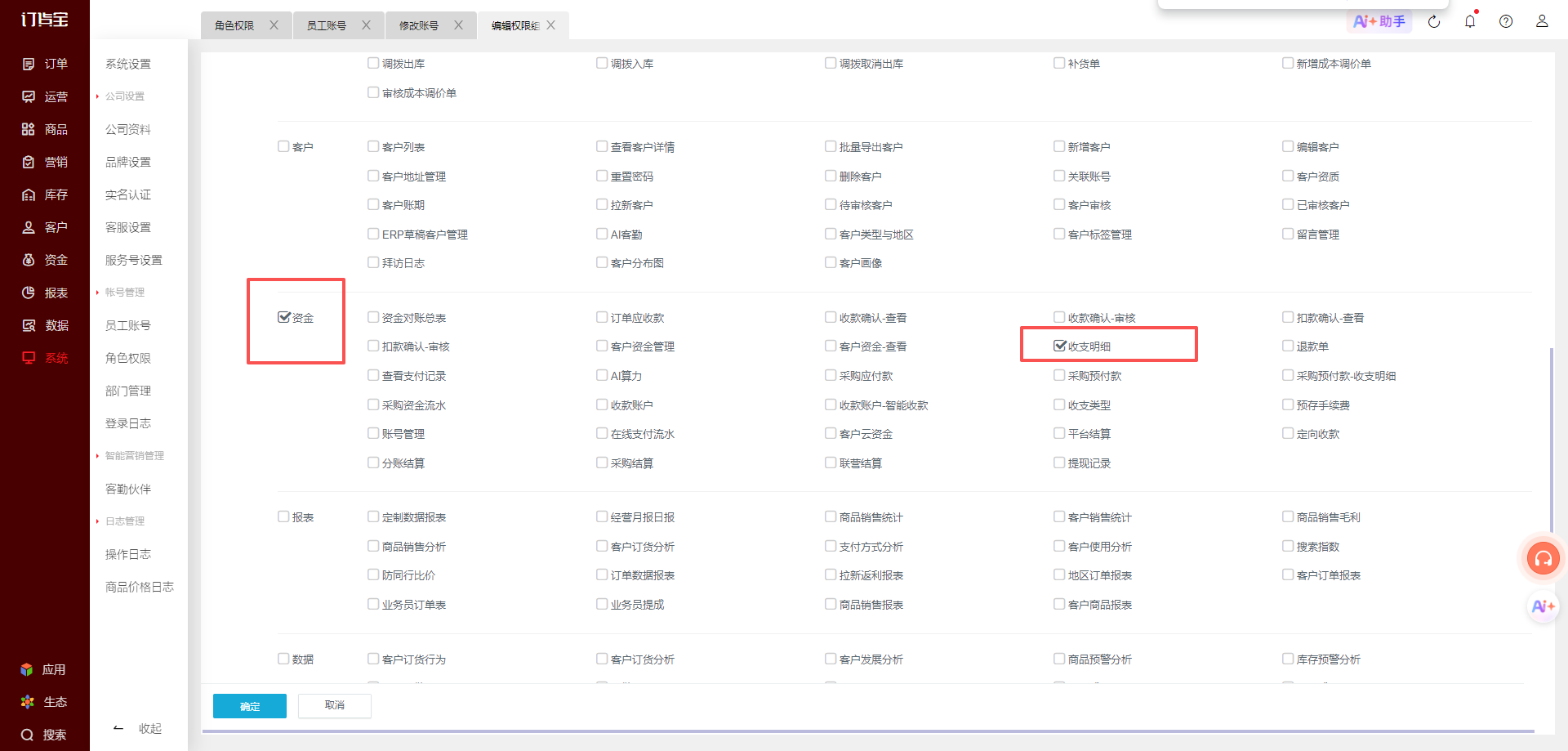
Task: Close the 编辑权限组 tab
Action: (x=551, y=25)
